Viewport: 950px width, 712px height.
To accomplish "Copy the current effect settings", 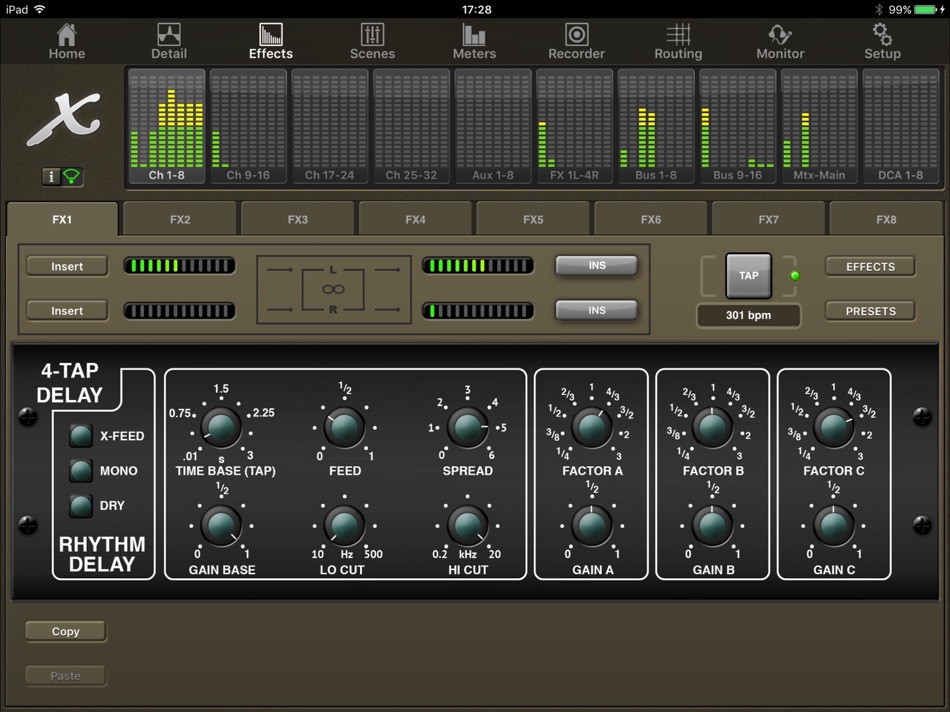I will pyautogui.click(x=65, y=630).
